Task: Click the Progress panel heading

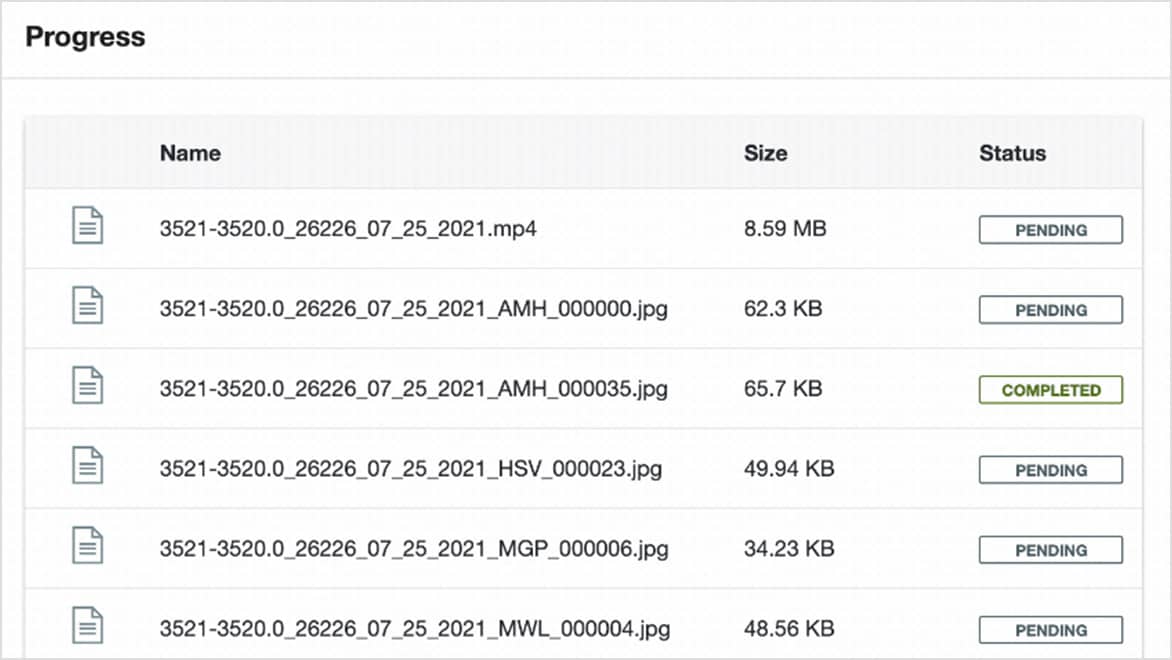Action: [x=85, y=37]
